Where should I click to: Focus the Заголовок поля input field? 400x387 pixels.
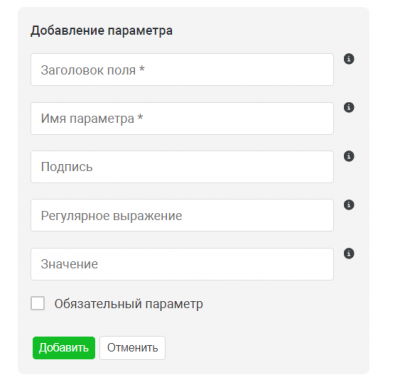pyautogui.click(x=182, y=70)
